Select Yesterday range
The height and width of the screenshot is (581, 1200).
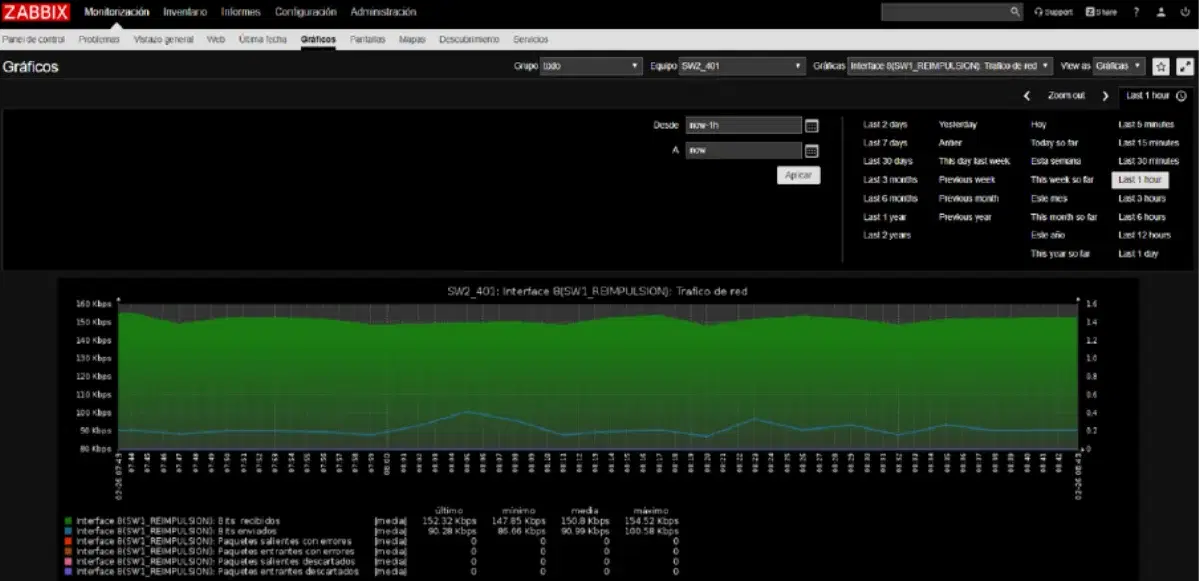[957, 125]
